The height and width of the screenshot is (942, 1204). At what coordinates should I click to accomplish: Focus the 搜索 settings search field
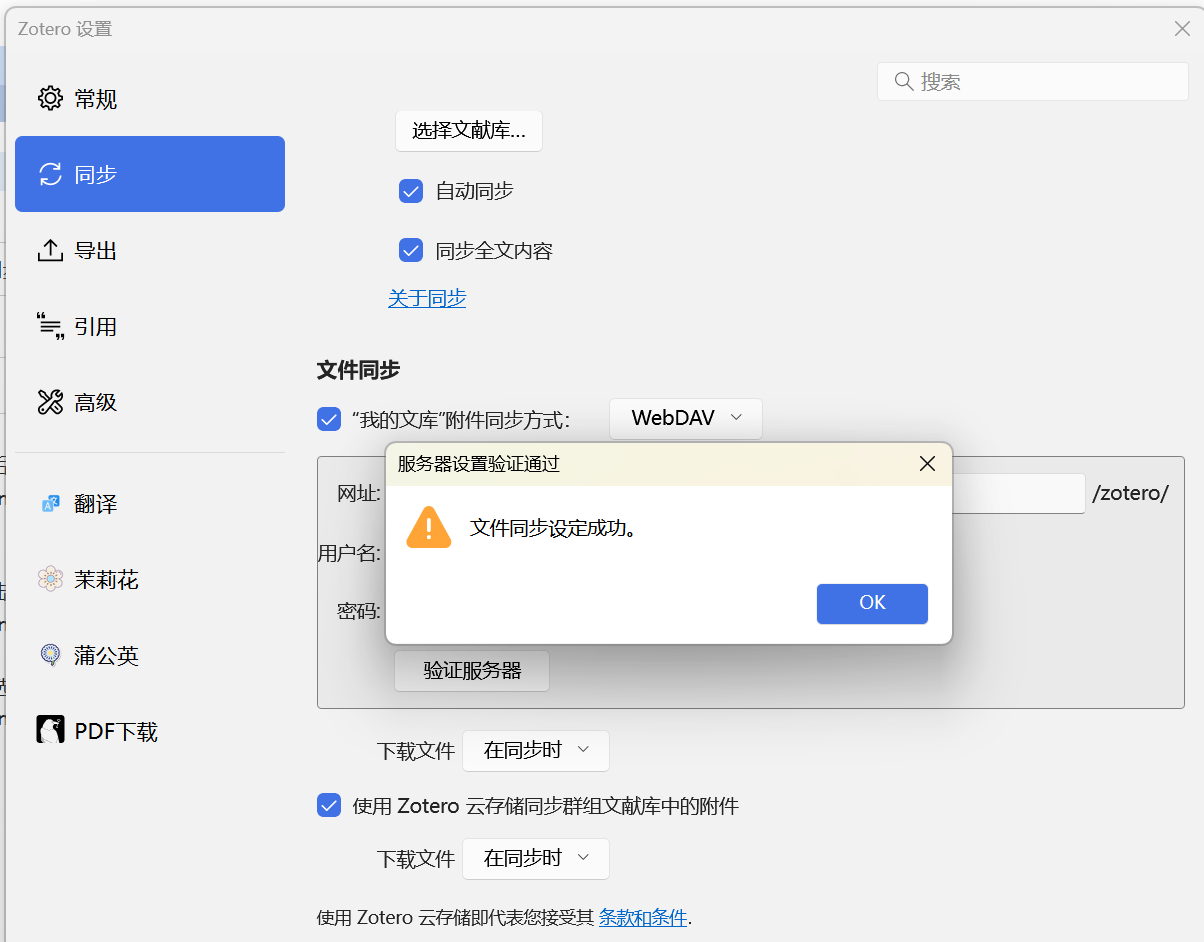click(1033, 81)
